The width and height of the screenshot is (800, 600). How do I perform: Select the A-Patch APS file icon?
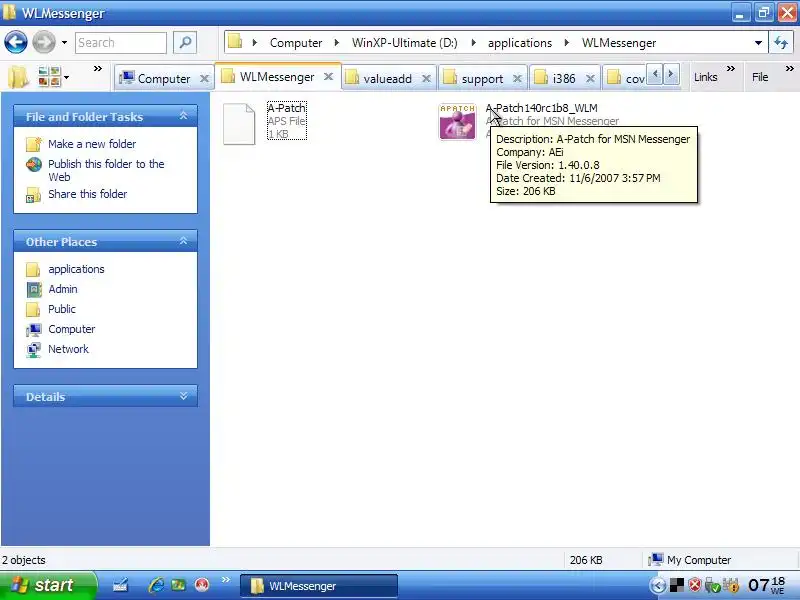pos(239,124)
